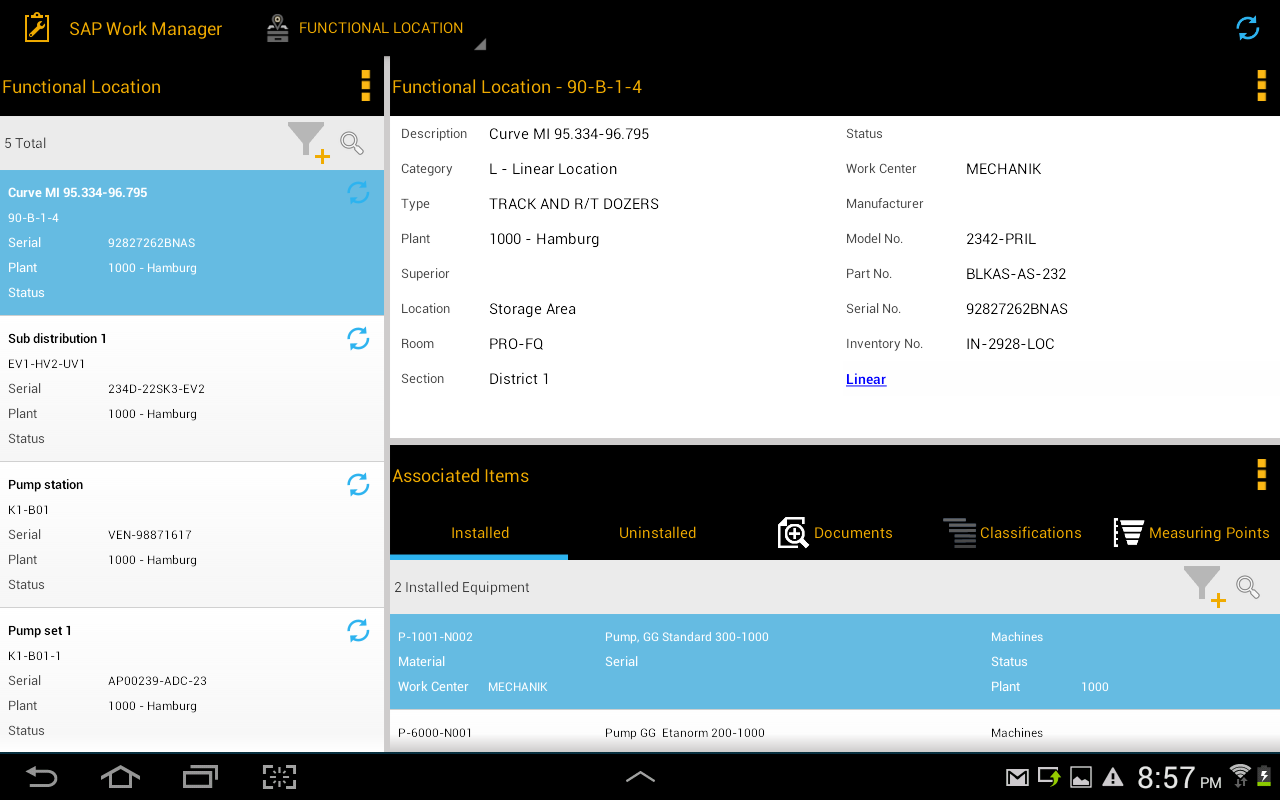Refresh the Sub distribution 1 entry
This screenshot has height=800, width=1280.
tap(358, 338)
